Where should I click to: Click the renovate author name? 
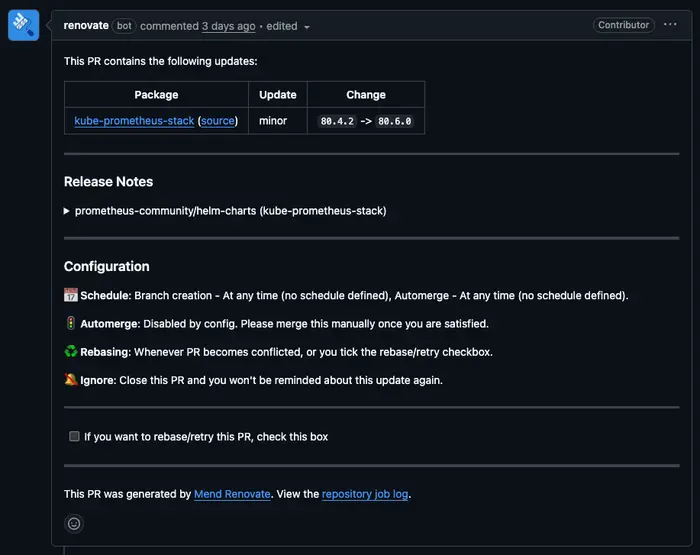pos(86,25)
